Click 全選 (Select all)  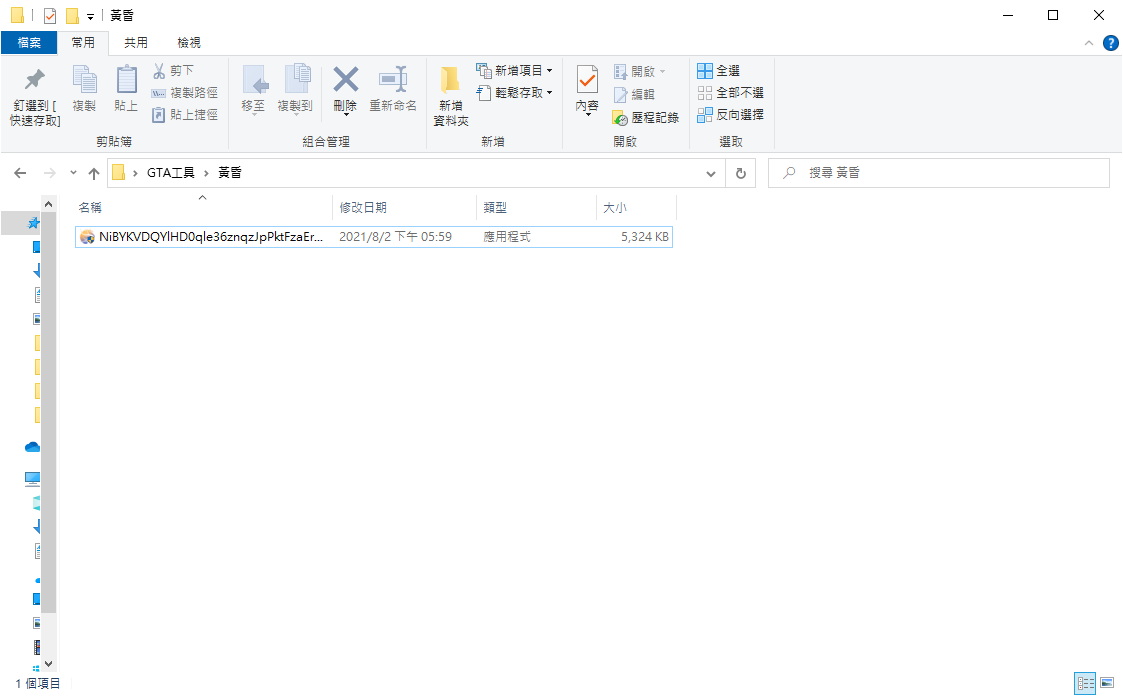coord(718,70)
